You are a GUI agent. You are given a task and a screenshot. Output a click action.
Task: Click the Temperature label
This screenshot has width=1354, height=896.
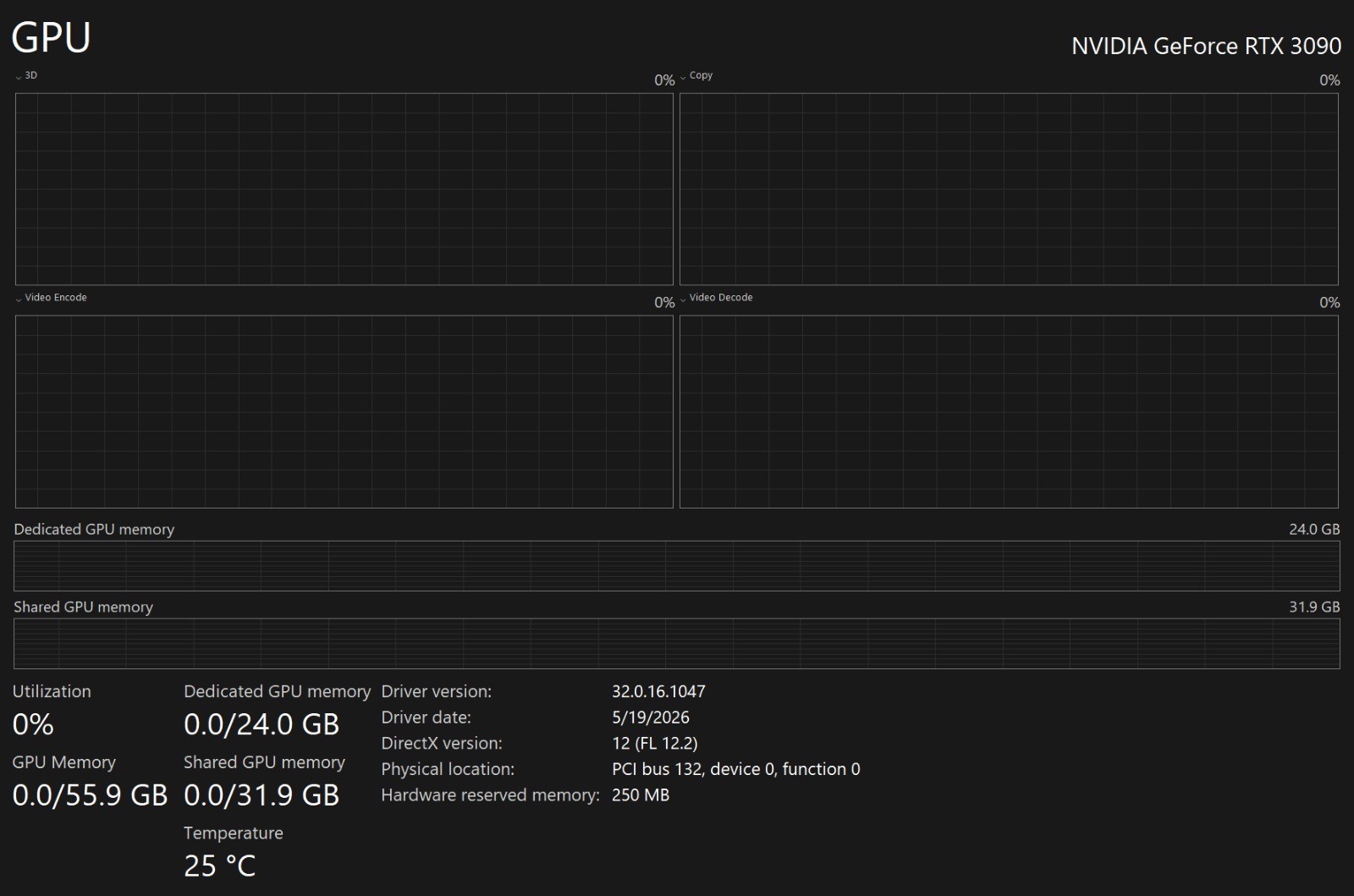234,833
